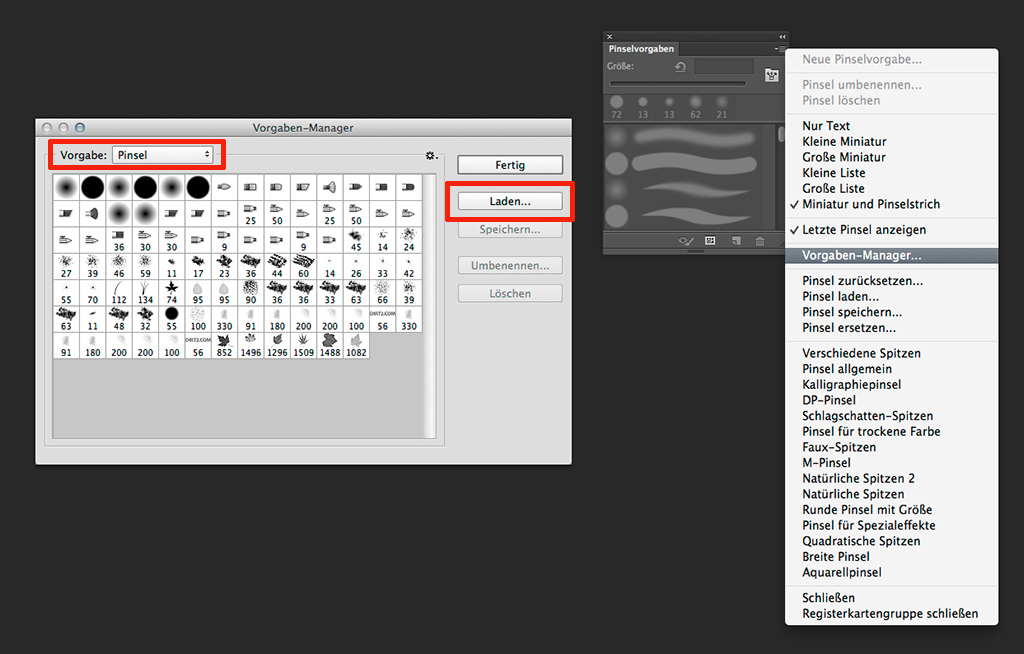The height and width of the screenshot is (654, 1024).
Task: Select 'Aquarellpinsel' brush set from menu
Action: pos(842,572)
